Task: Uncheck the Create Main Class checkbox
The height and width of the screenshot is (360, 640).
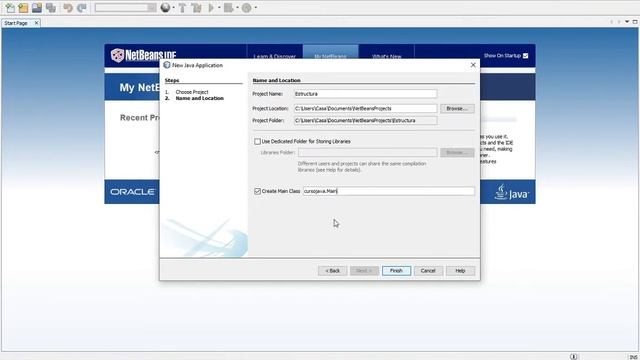Action: click(x=257, y=191)
